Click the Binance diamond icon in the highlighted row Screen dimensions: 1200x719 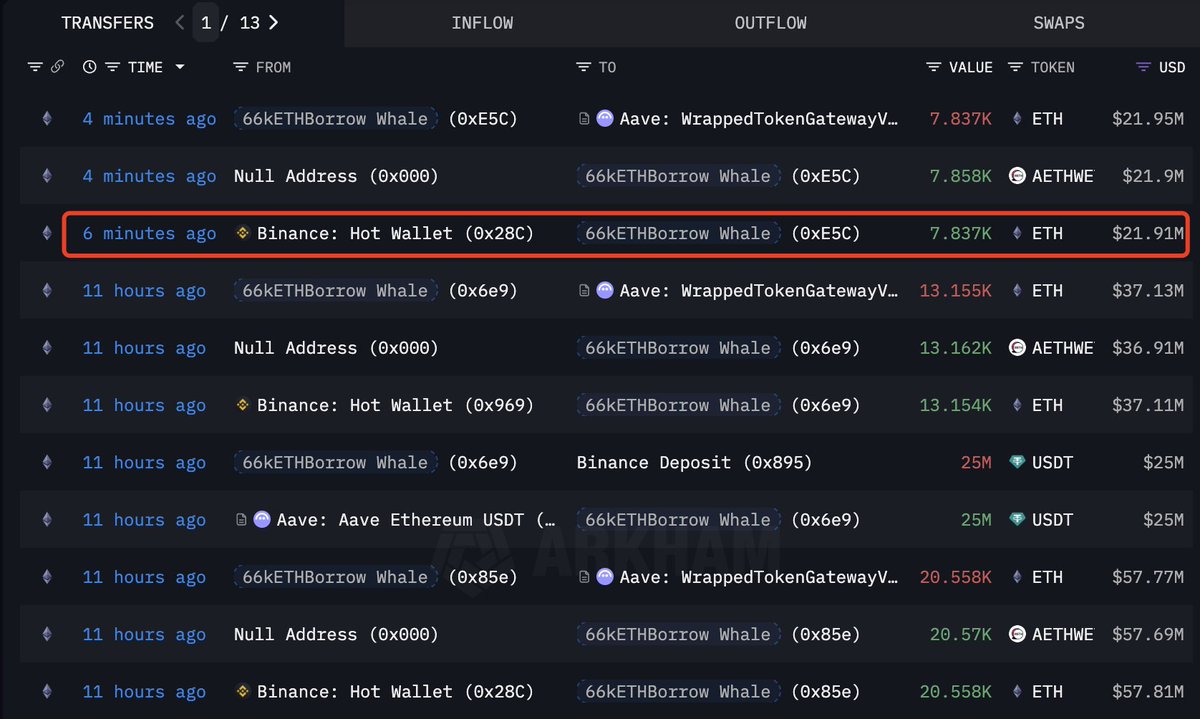pyautogui.click(x=242, y=233)
